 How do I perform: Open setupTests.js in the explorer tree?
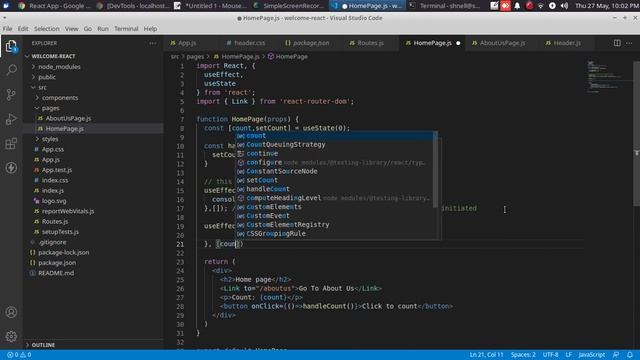[60, 232]
